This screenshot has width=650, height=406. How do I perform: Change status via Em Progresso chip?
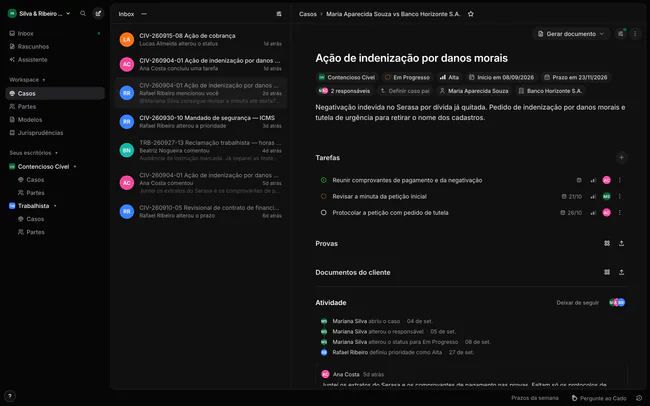click(x=407, y=78)
